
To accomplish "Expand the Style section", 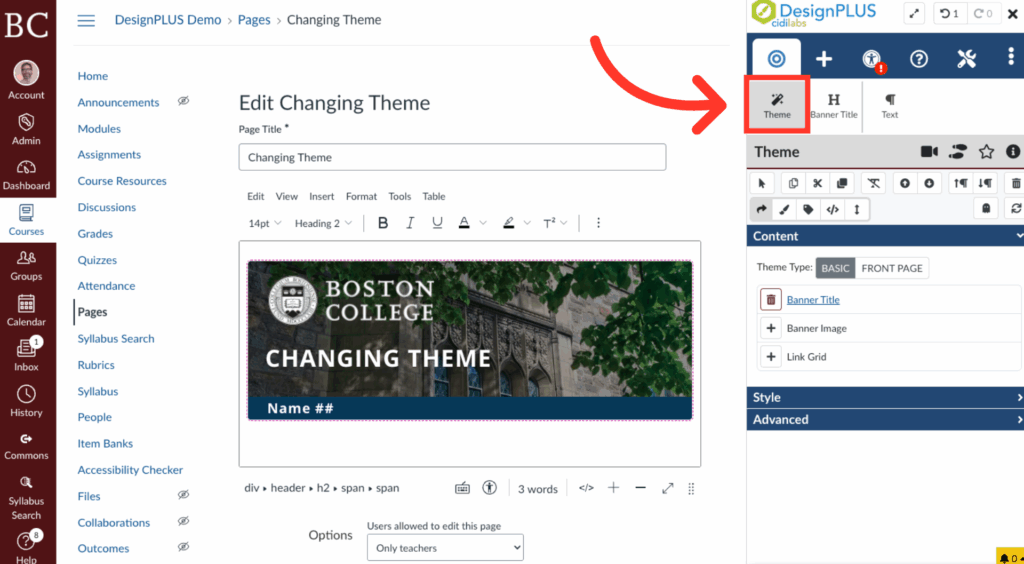I will (x=886, y=397).
